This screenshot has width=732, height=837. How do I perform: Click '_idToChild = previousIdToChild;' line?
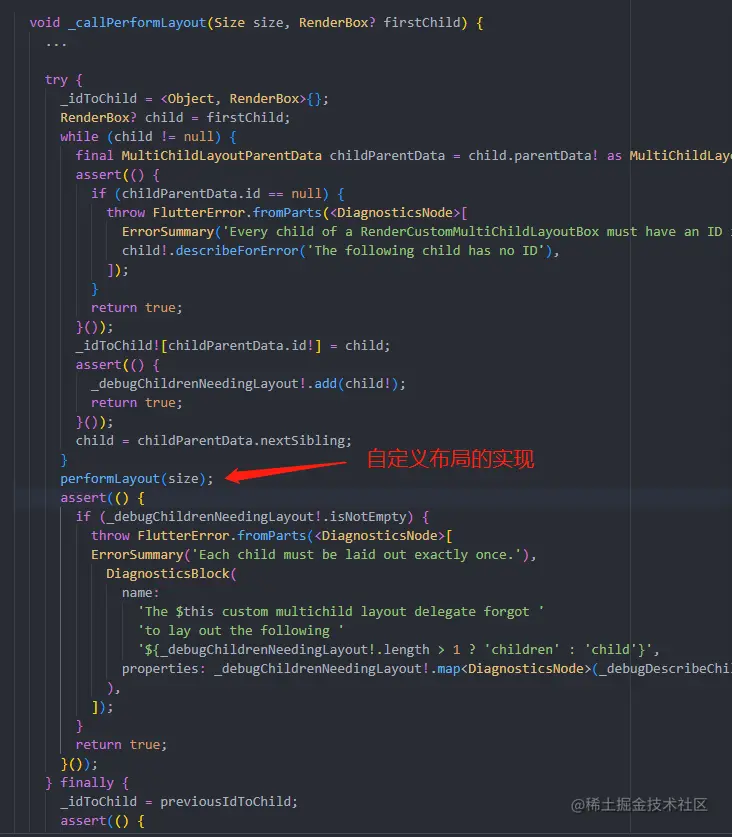179,802
